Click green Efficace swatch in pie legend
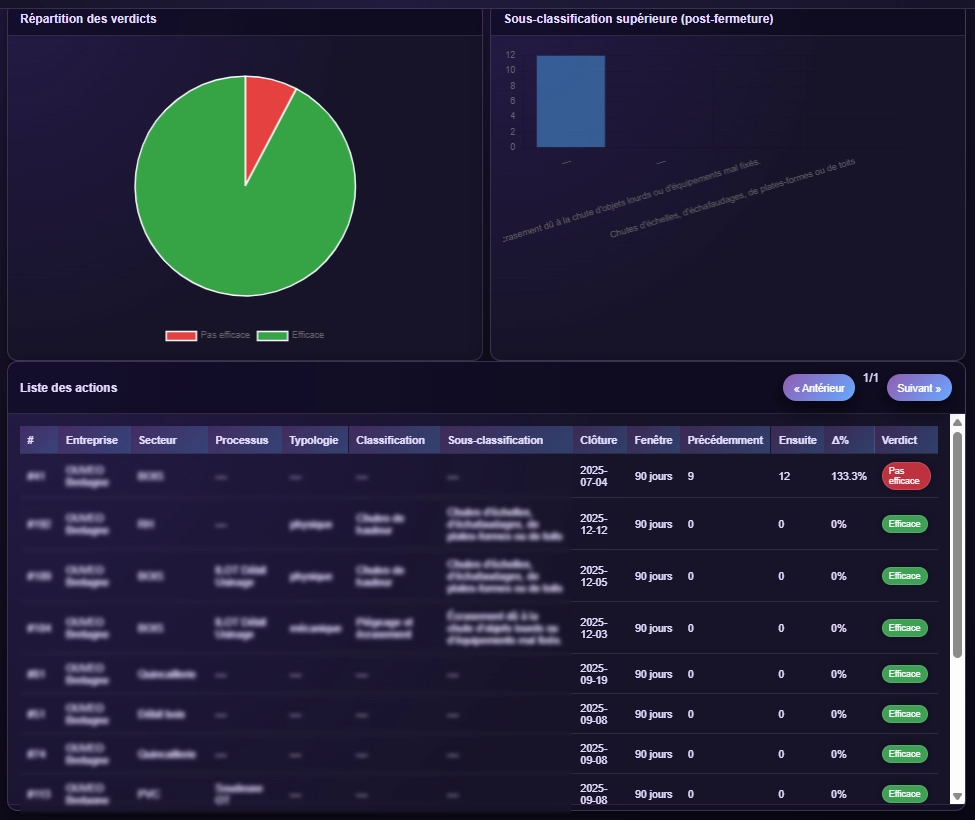975x820 pixels. coord(272,335)
